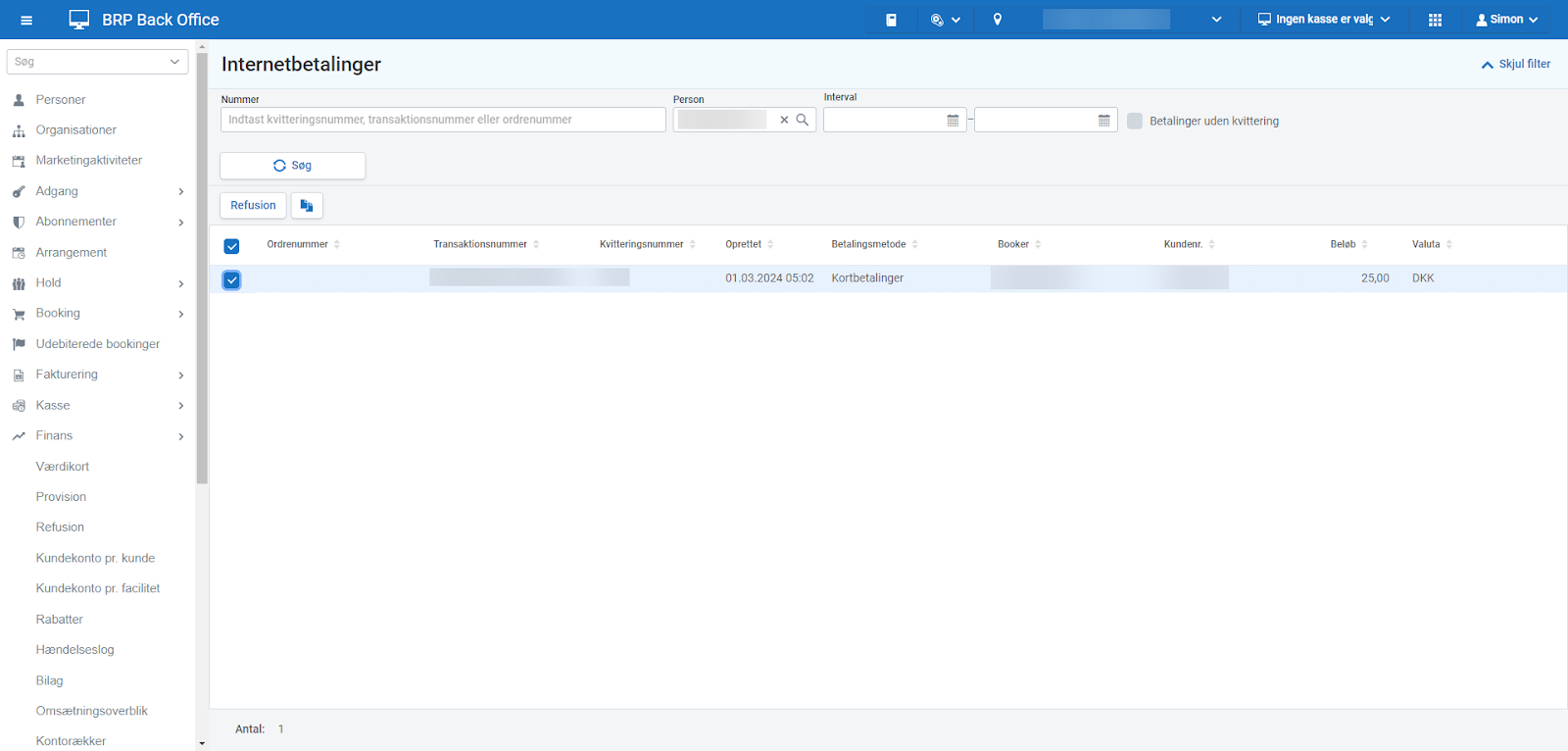
Task: Click the Refusion button above table
Action: [x=253, y=205]
